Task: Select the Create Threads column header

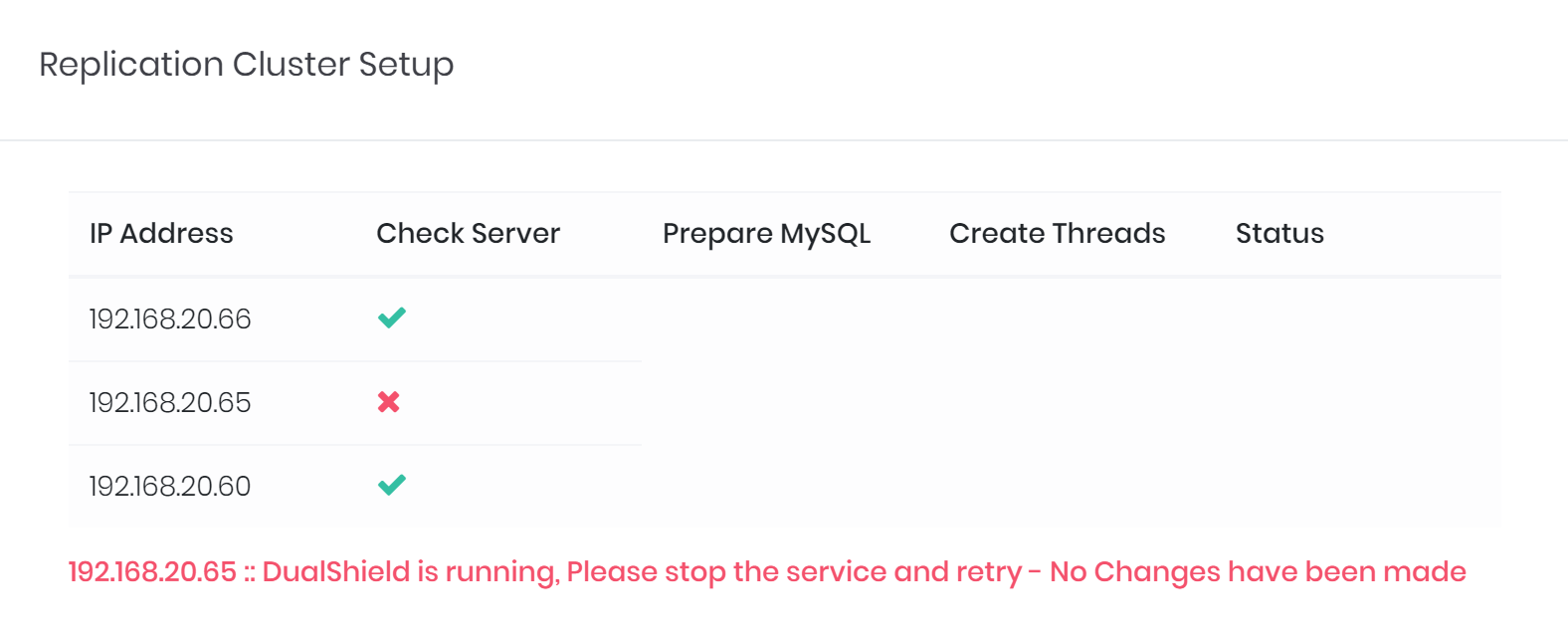Action: 1057,234
